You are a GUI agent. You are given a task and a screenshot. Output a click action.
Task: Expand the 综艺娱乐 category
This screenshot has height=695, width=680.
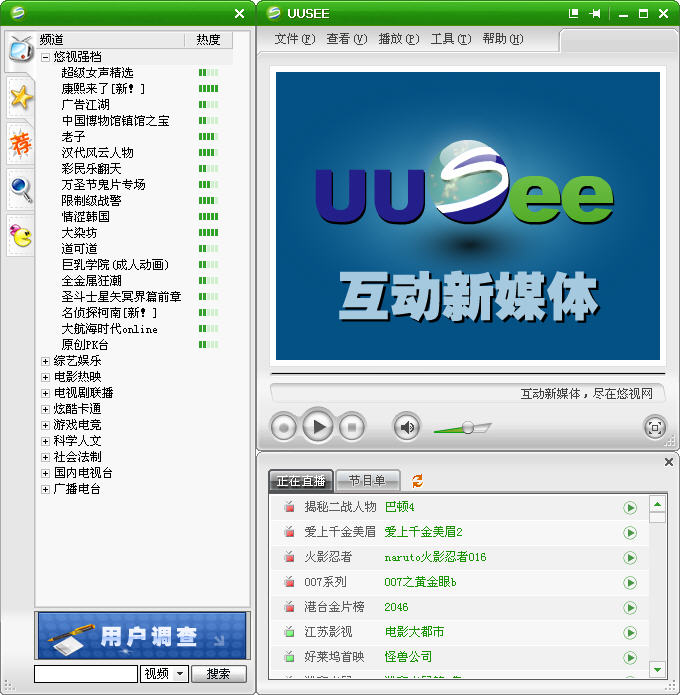pyautogui.click(x=45, y=361)
